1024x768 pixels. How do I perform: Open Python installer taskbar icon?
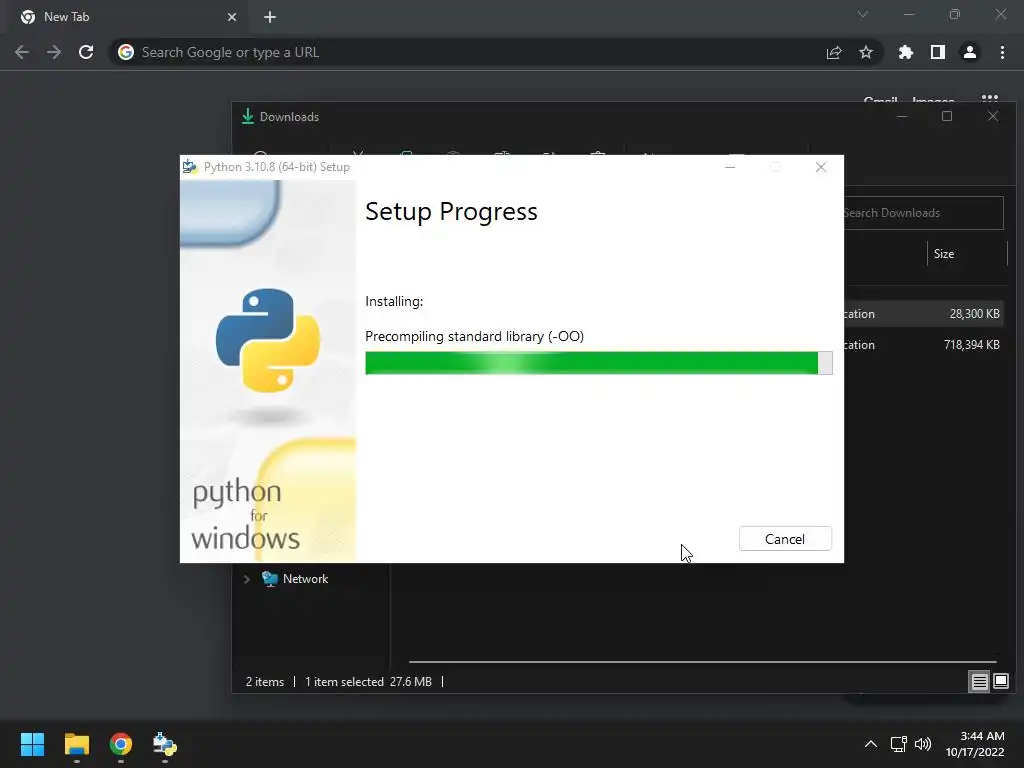165,744
